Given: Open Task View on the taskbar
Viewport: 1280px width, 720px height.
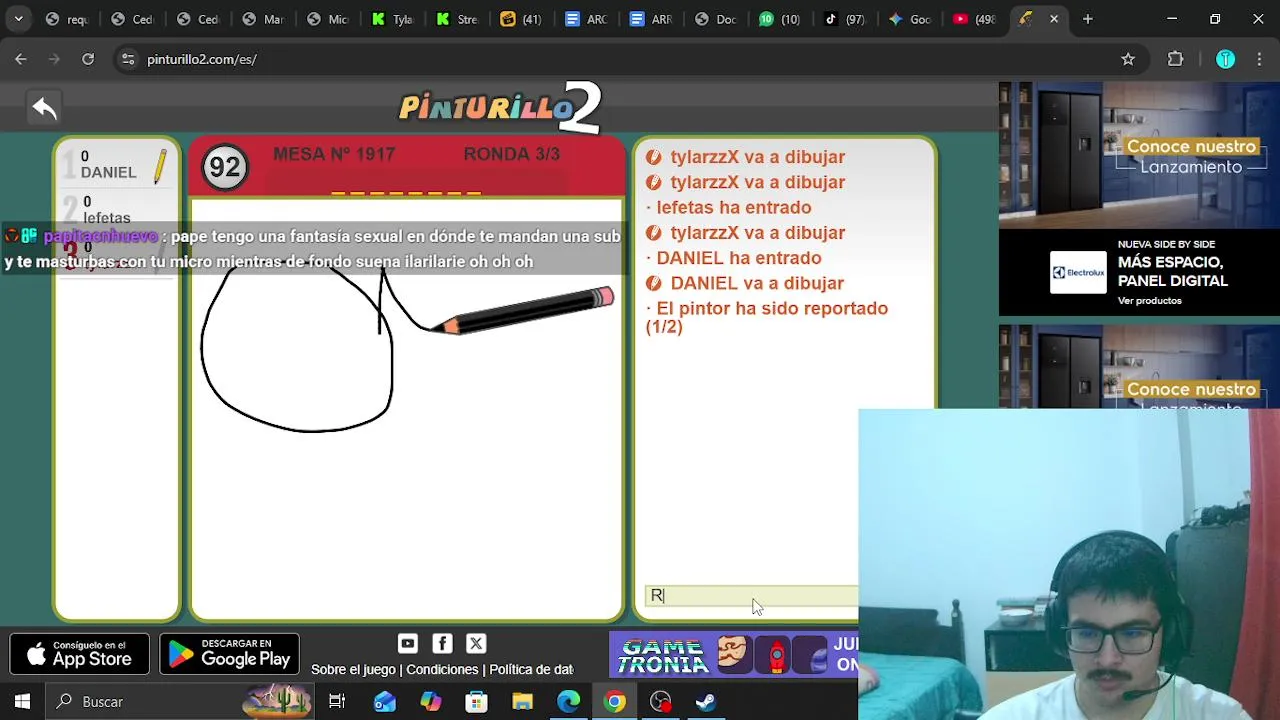Looking at the screenshot, I should [x=337, y=701].
